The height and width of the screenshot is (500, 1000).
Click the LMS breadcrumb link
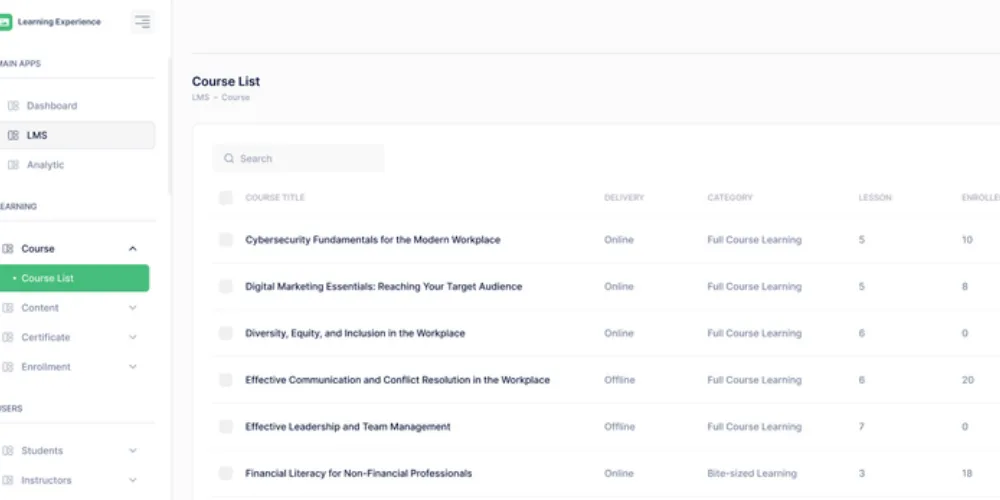200,98
